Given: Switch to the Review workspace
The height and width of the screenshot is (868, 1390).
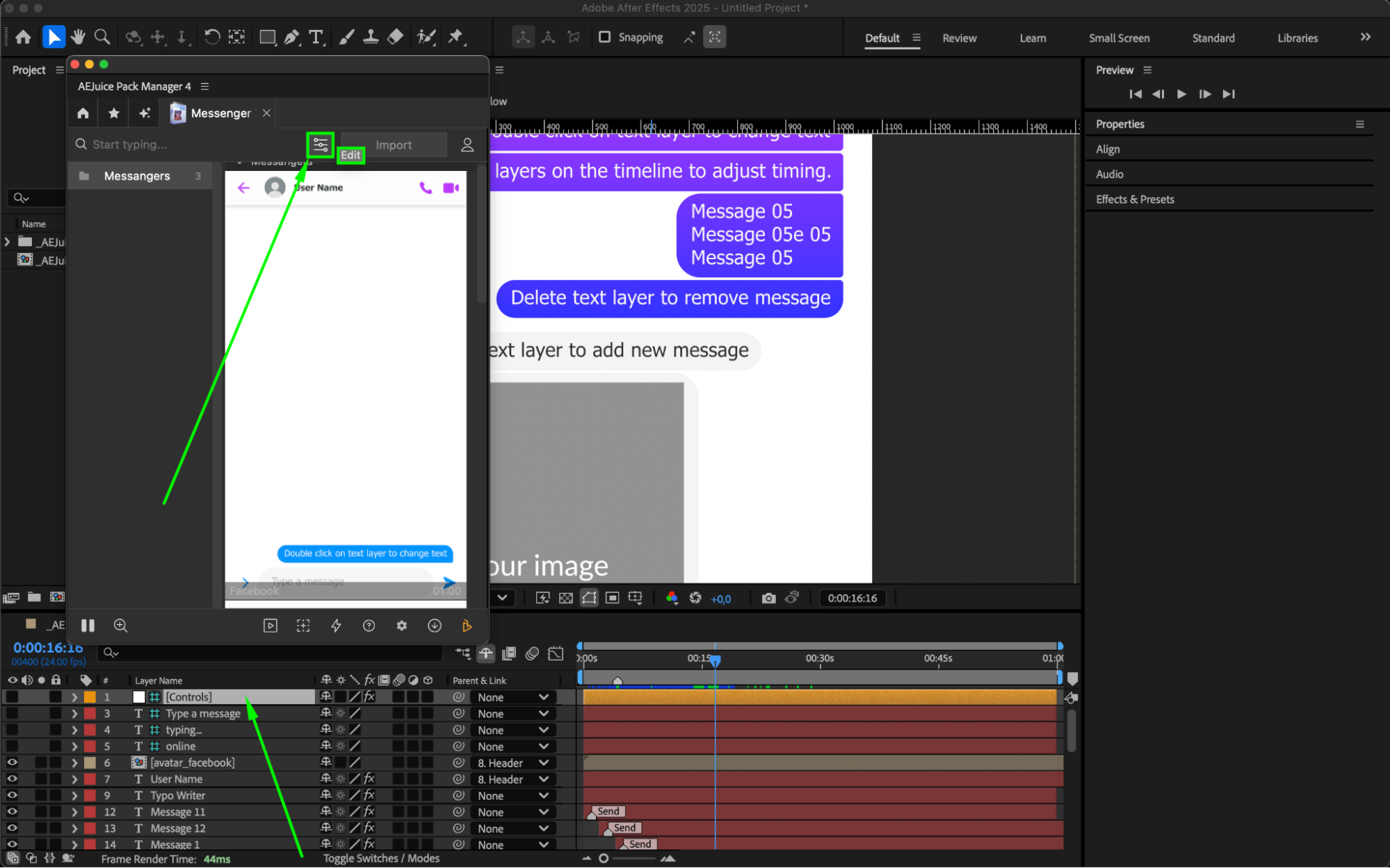Looking at the screenshot, I should [959, 38].
